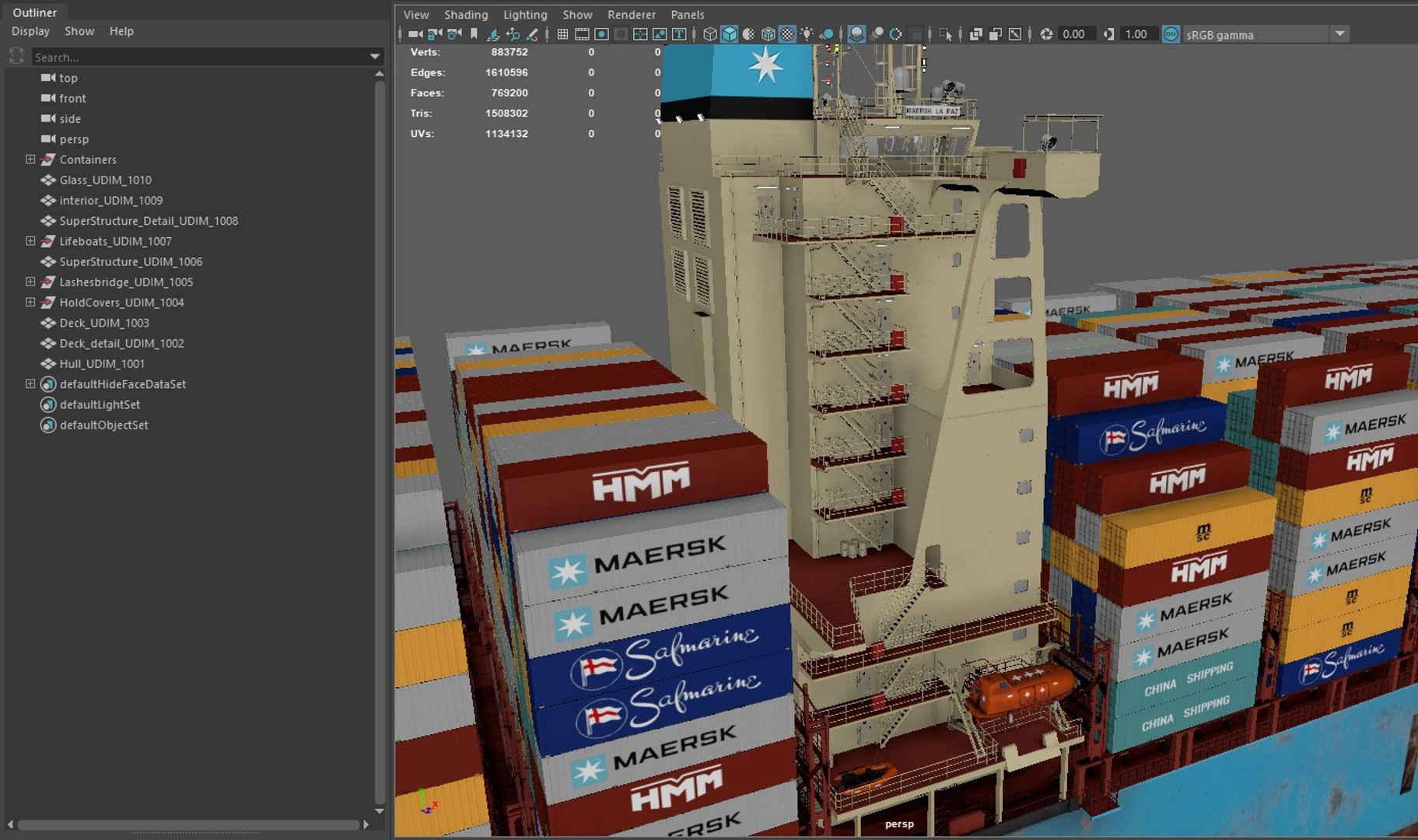Toggle the view transform ON button
The height and width of the screenshot is (840, 1418).
tap(1171, 34)
